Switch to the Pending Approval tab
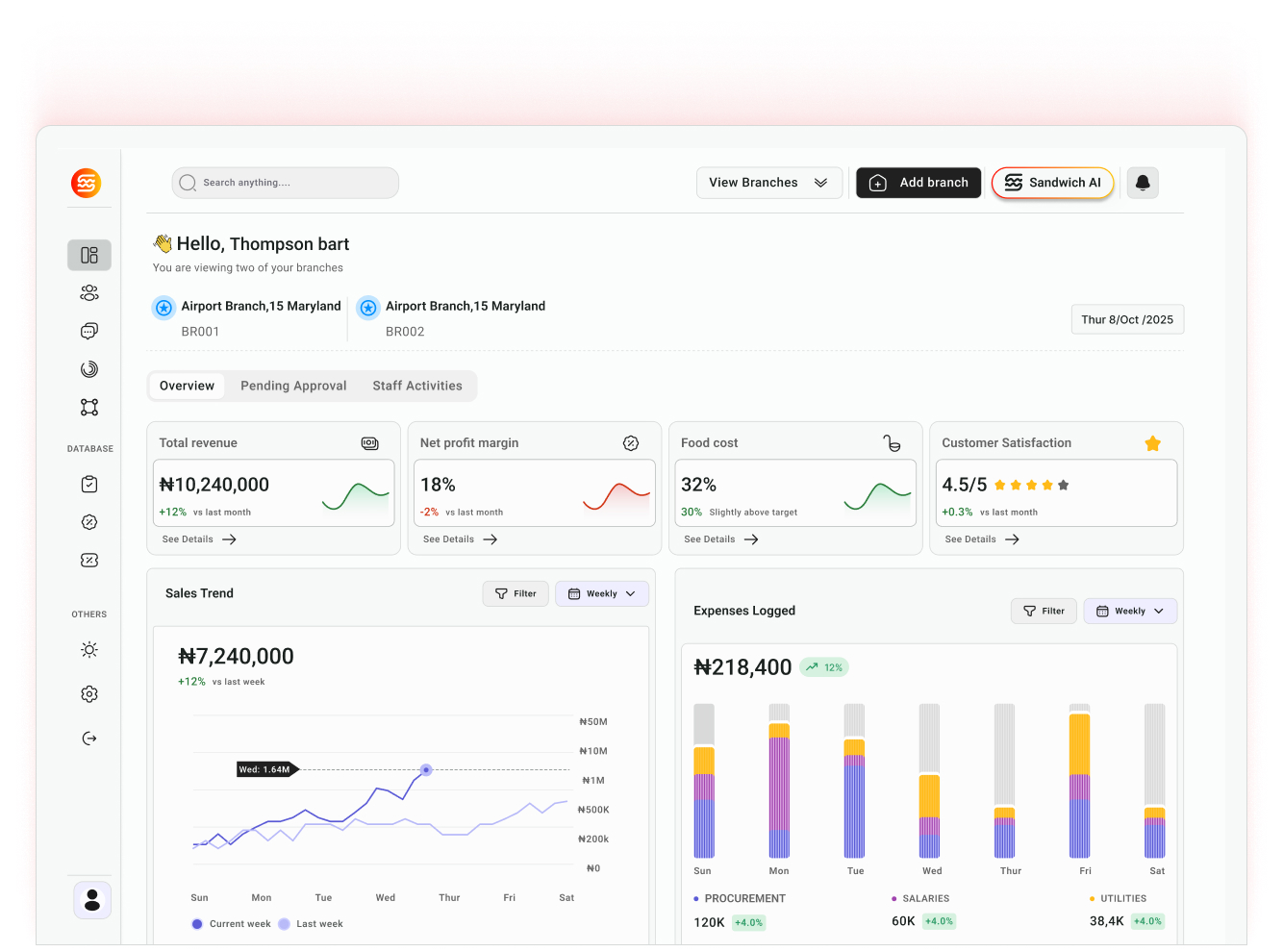1283x952 pixels. coord(293,386)
